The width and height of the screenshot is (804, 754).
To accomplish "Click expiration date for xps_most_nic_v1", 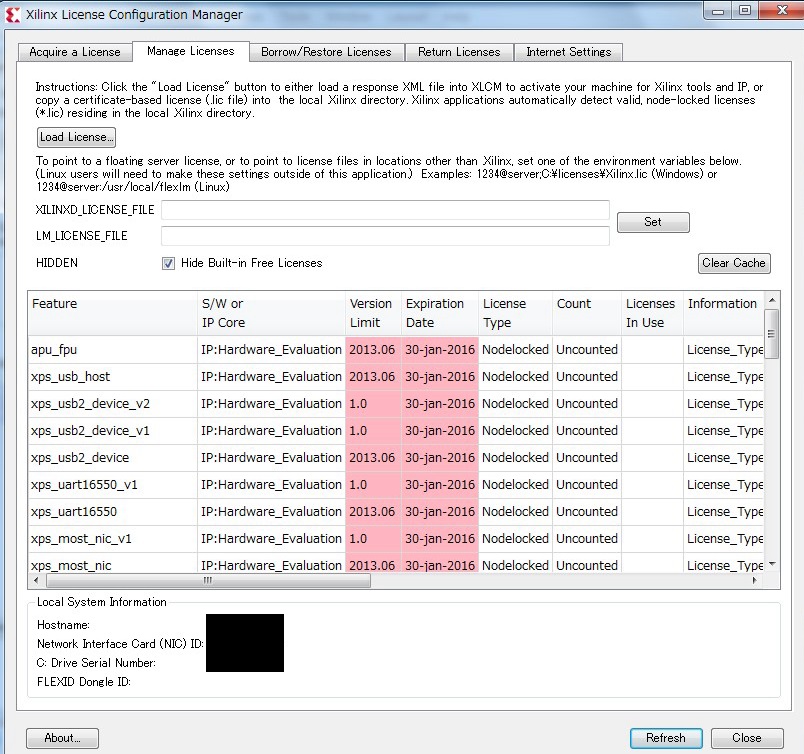I will (x=440, y=539).
